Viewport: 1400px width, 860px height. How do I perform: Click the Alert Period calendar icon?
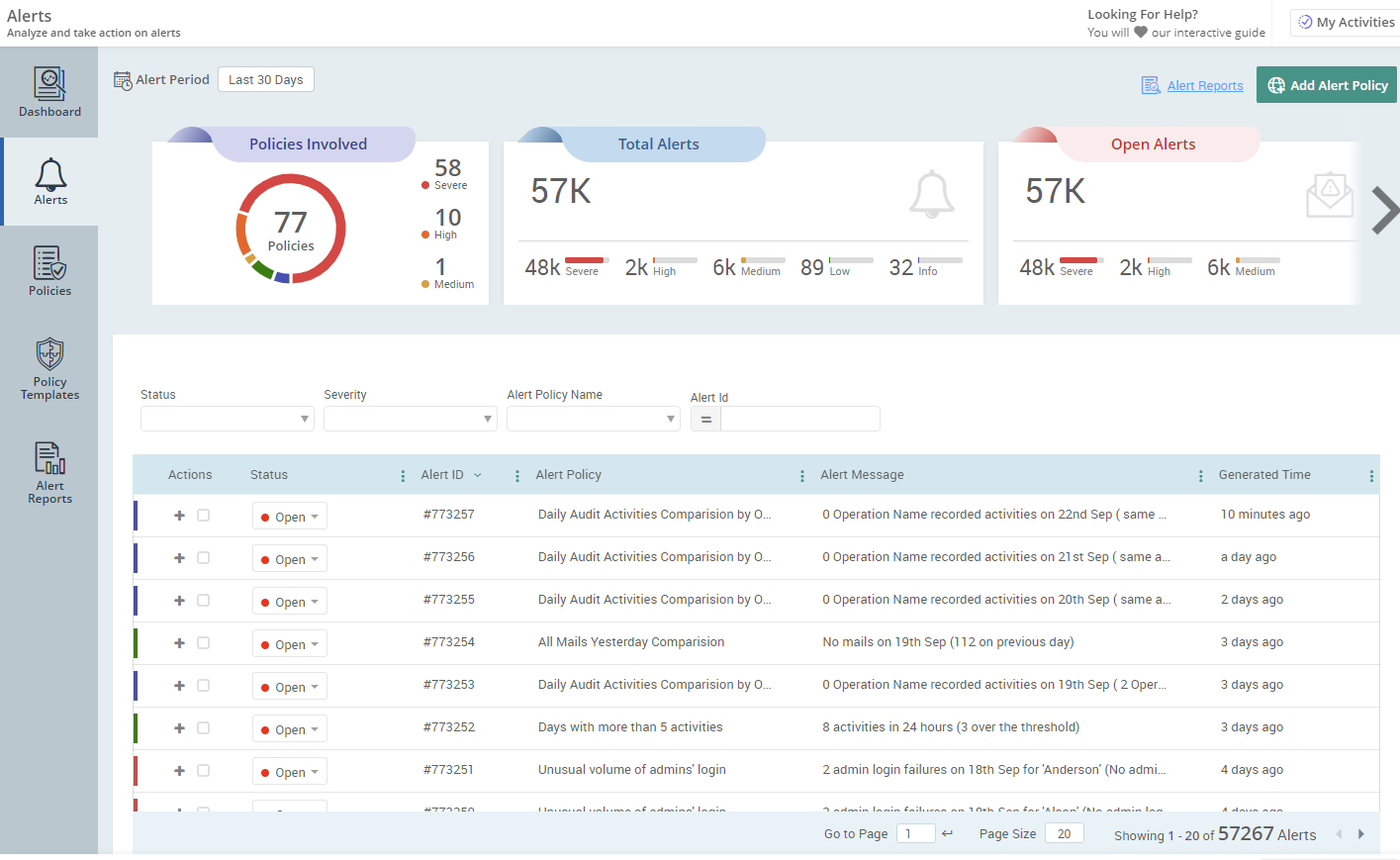click(123, 80)
